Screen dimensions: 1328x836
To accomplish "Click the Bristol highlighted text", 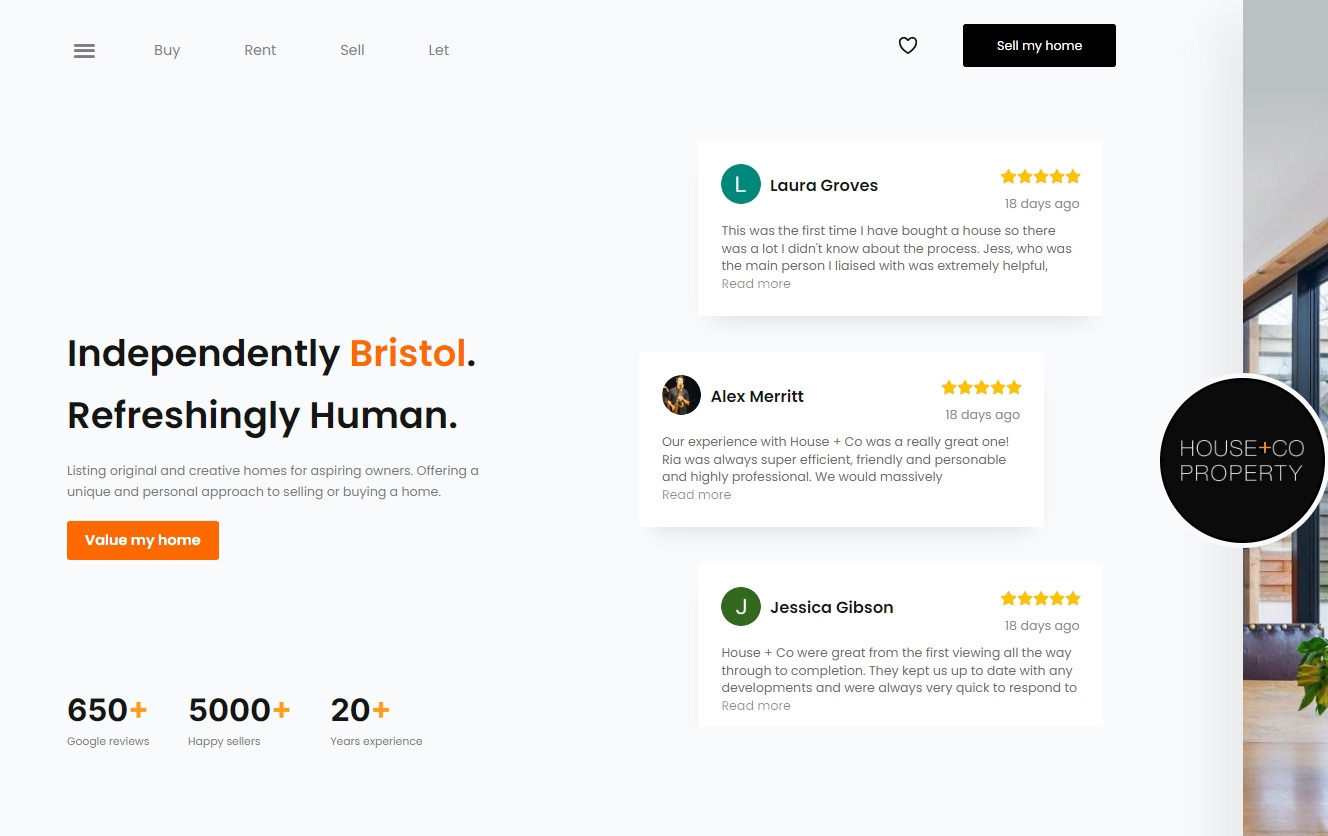I will point(408,353).
